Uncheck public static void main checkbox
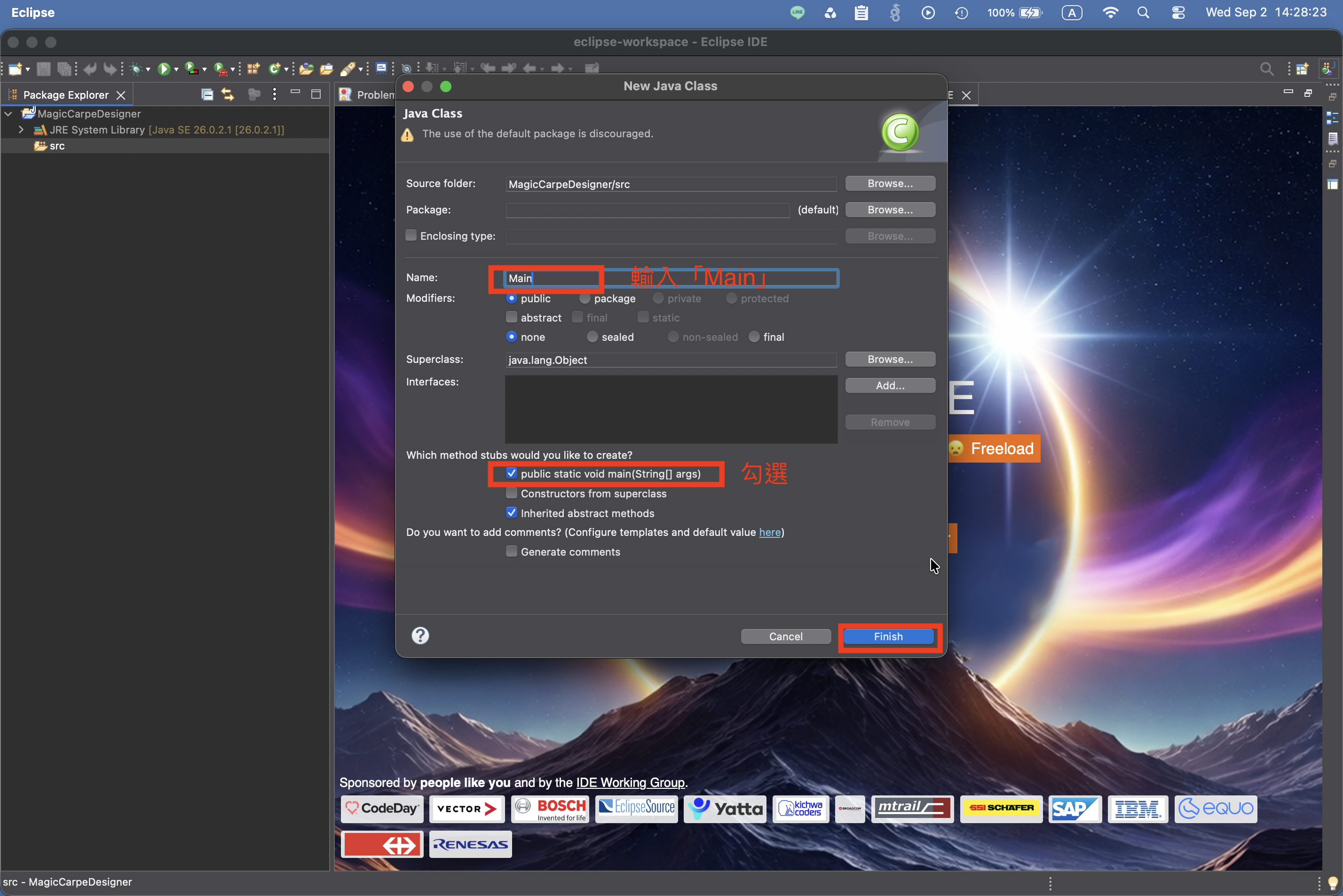This screenshot has height=896, width=1343. pos(512,473)
